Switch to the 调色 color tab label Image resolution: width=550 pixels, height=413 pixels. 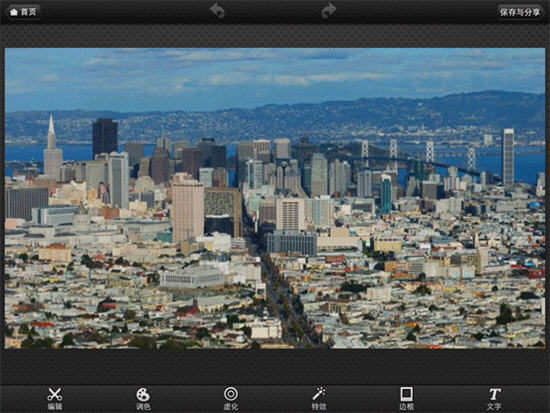tap(143, 407)
